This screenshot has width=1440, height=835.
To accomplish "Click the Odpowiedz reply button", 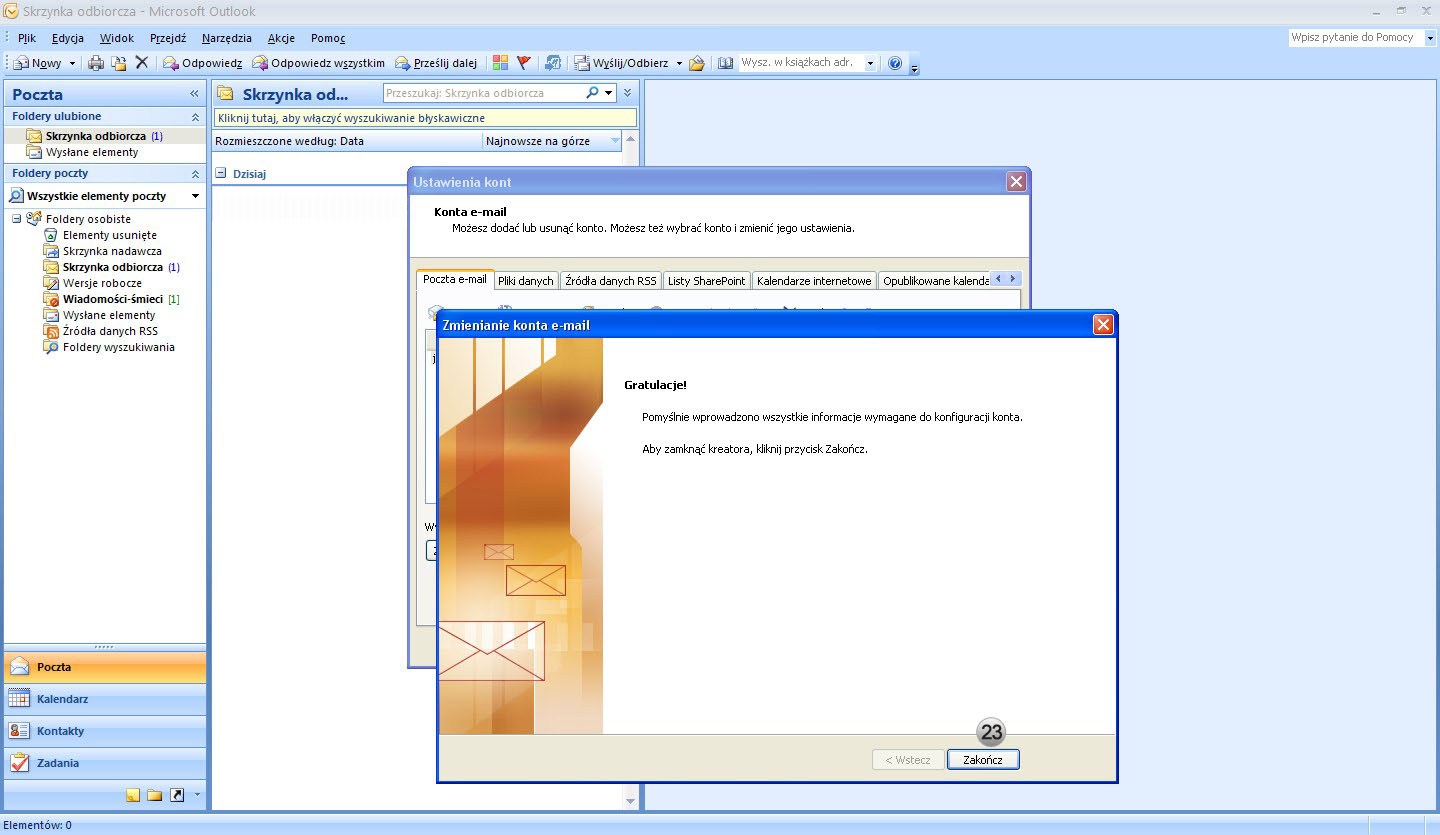I will pyautogui.click(x=203, y=63).
